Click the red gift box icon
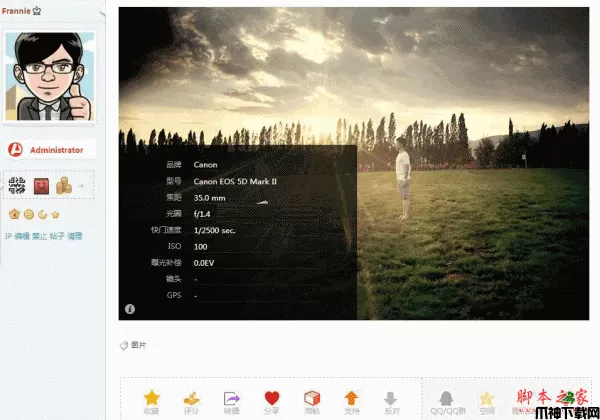The width and height of the screenshot is (600, 420). 41,186
